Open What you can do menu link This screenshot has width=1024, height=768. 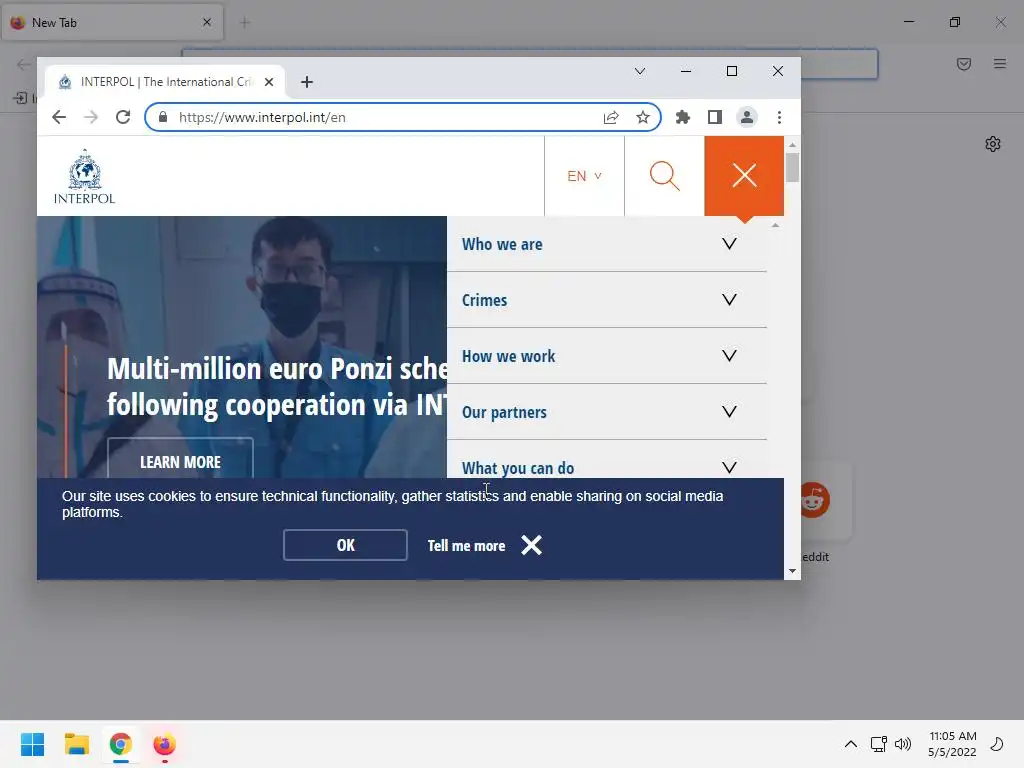[x=518, y=468]
